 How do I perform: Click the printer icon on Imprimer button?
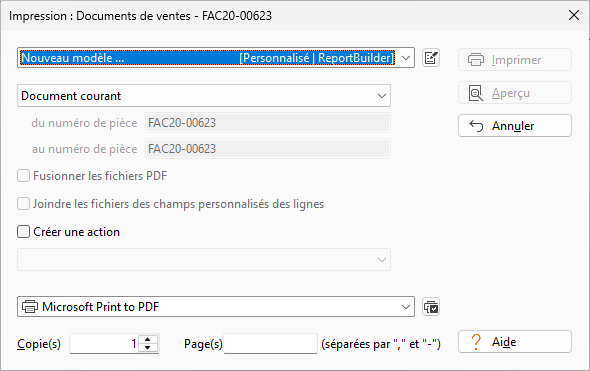tap(476, 60)
